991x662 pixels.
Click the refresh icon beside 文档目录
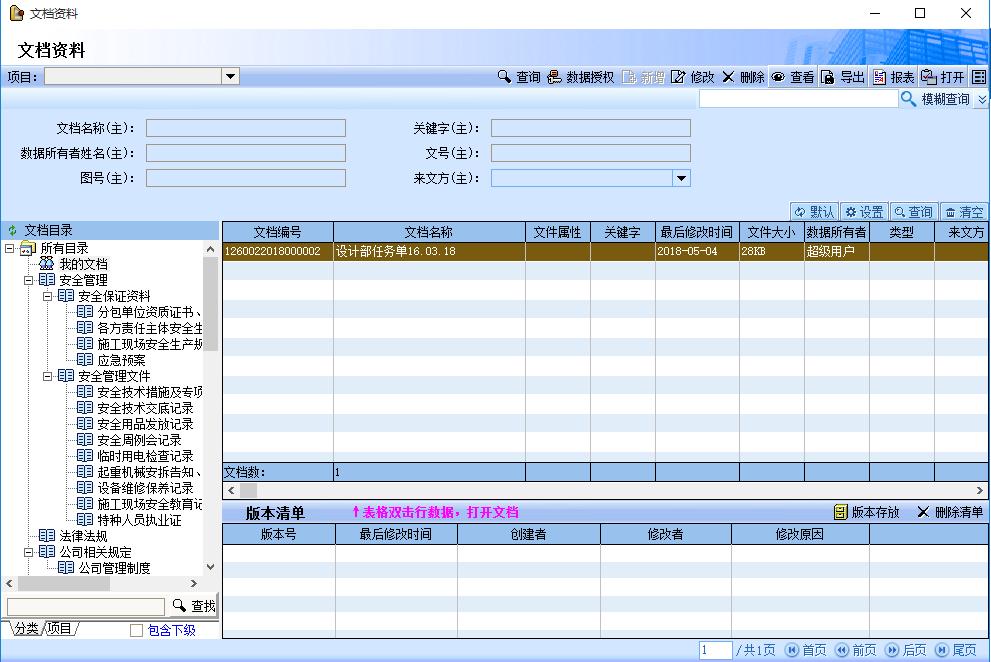13,231
